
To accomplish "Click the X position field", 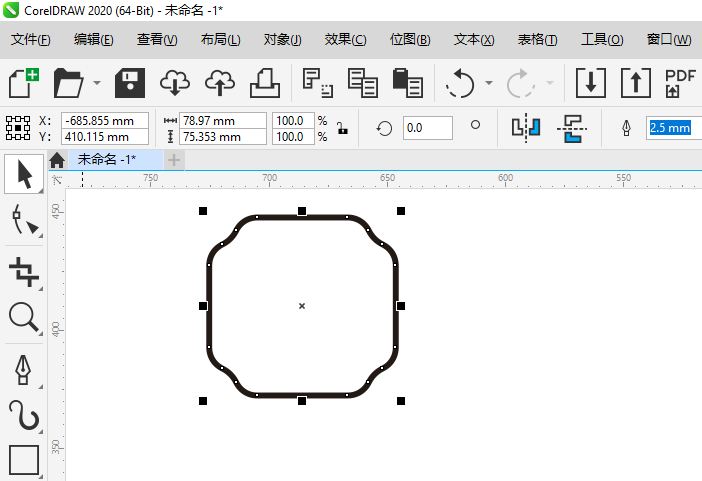I will click(x=105, y=120).
